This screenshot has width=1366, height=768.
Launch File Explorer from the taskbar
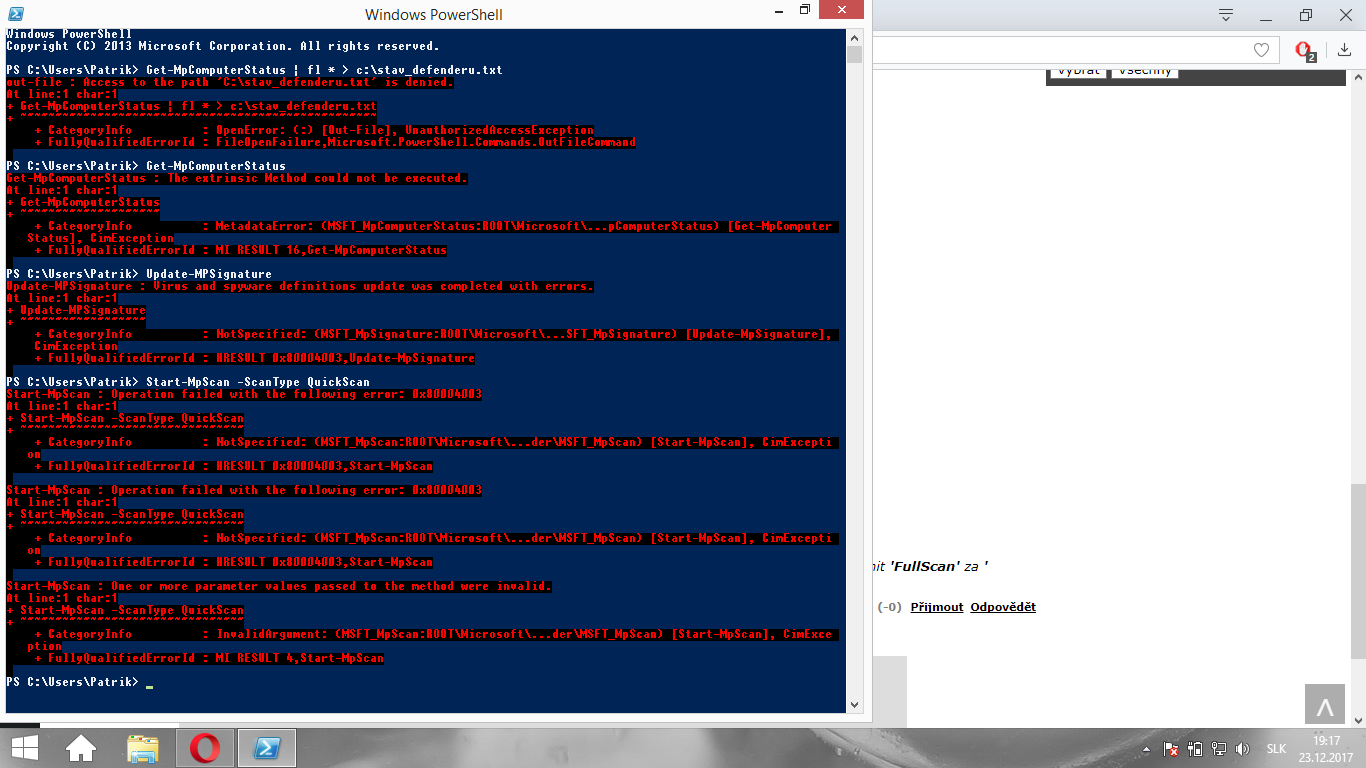point(143,748)
